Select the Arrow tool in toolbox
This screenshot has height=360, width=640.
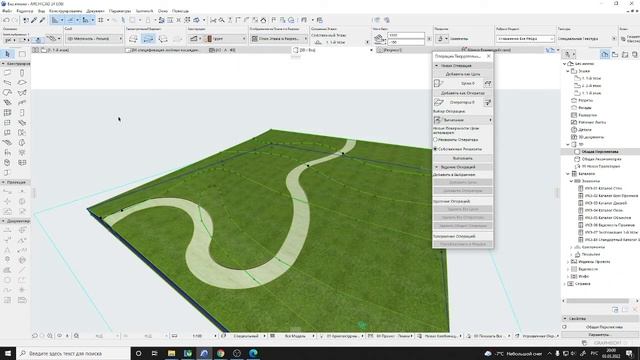pyautogui.click(x=8, y=54)
